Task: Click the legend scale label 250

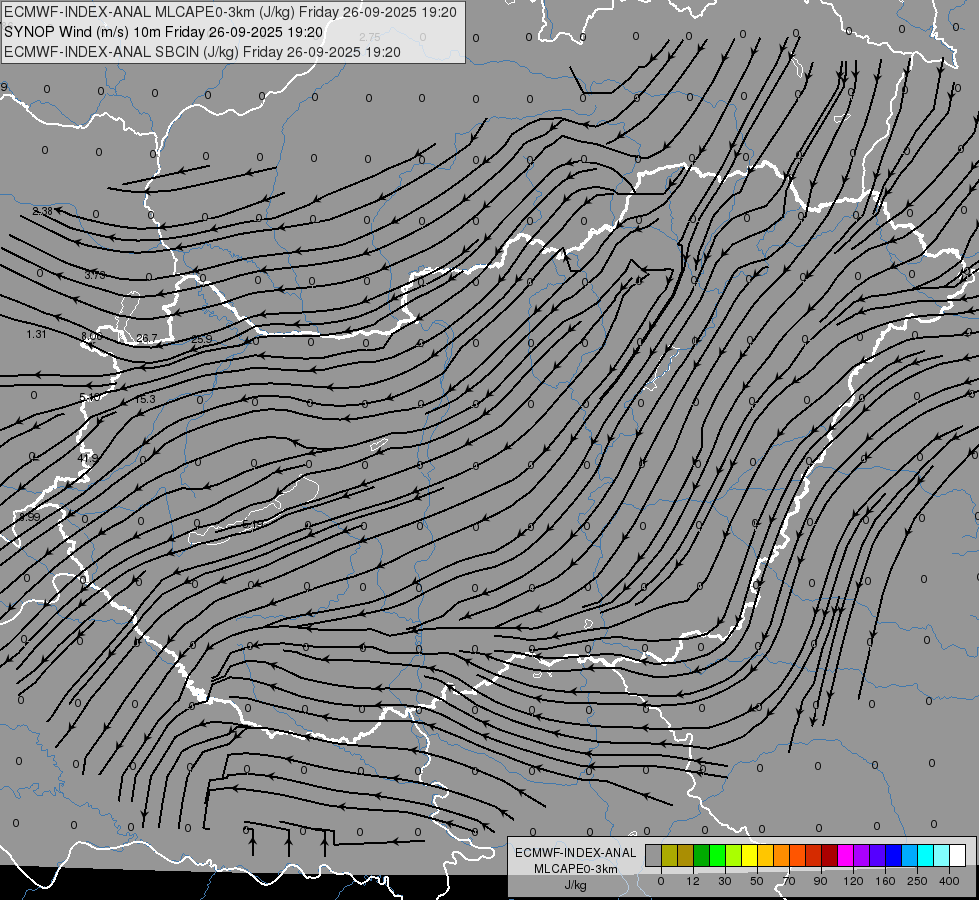Action: click(917, 881)
